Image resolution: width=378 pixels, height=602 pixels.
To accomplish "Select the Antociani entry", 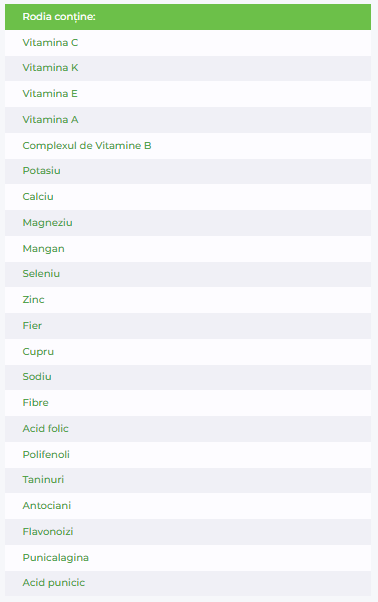I will pos(188,506).
